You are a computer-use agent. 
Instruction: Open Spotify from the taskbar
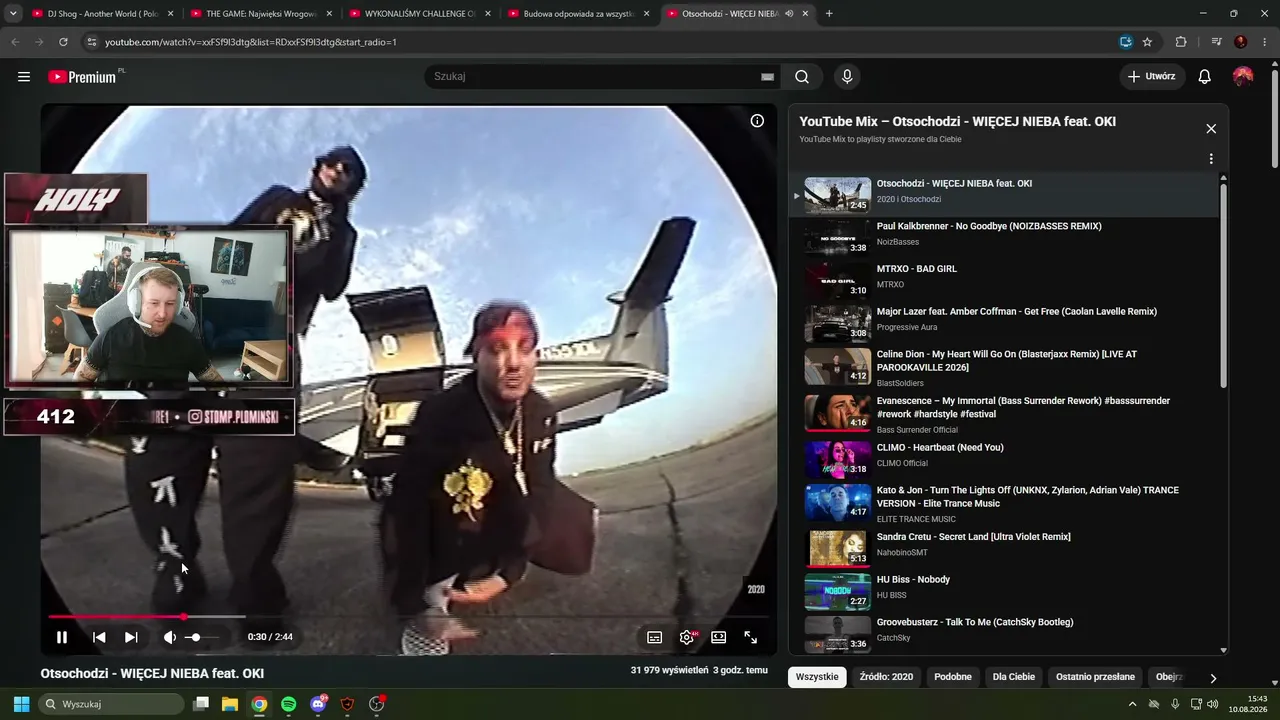(289, 704)
